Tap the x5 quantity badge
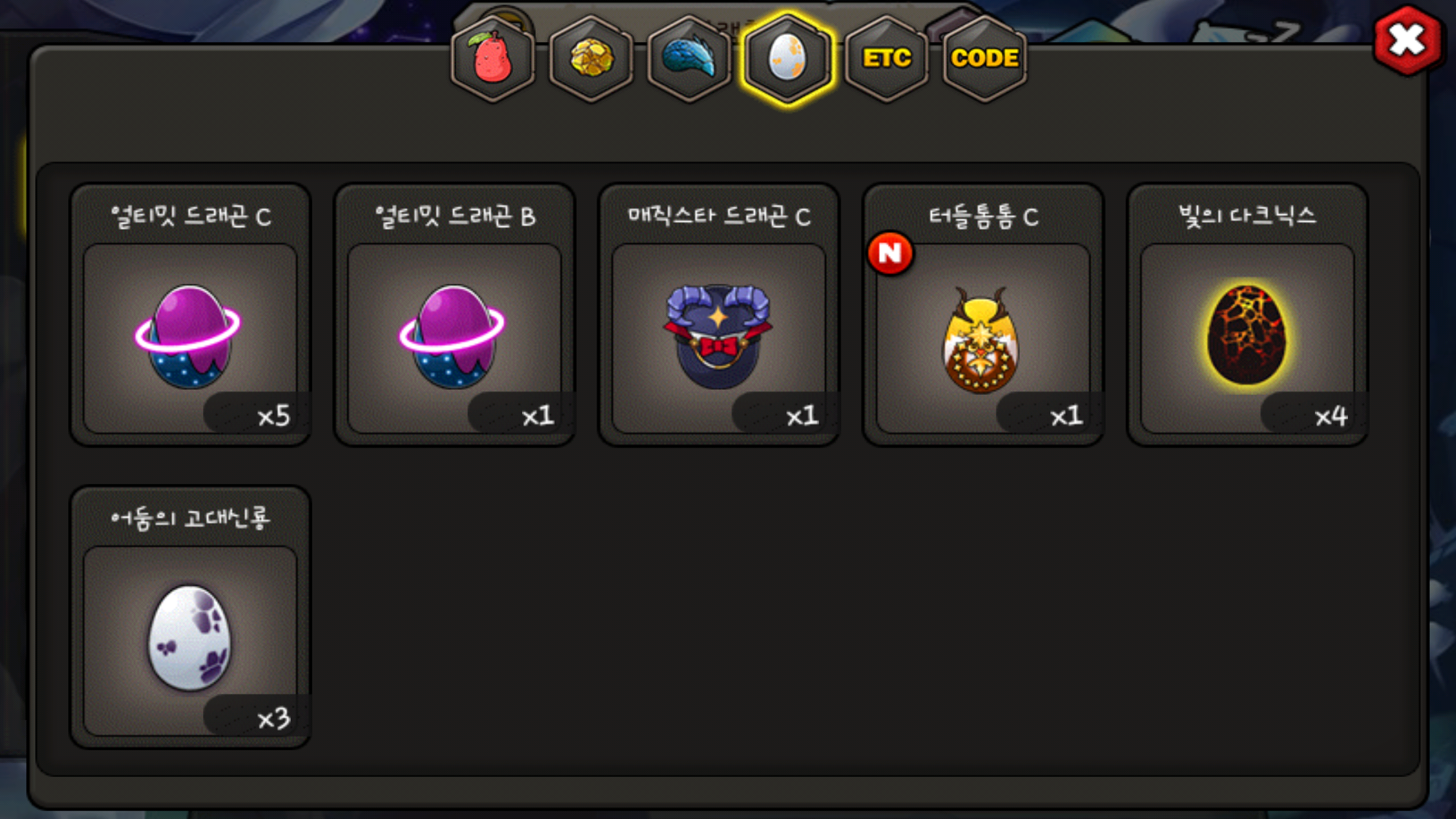The width and height of the screenshot is (1456, 819). [274, 416]
